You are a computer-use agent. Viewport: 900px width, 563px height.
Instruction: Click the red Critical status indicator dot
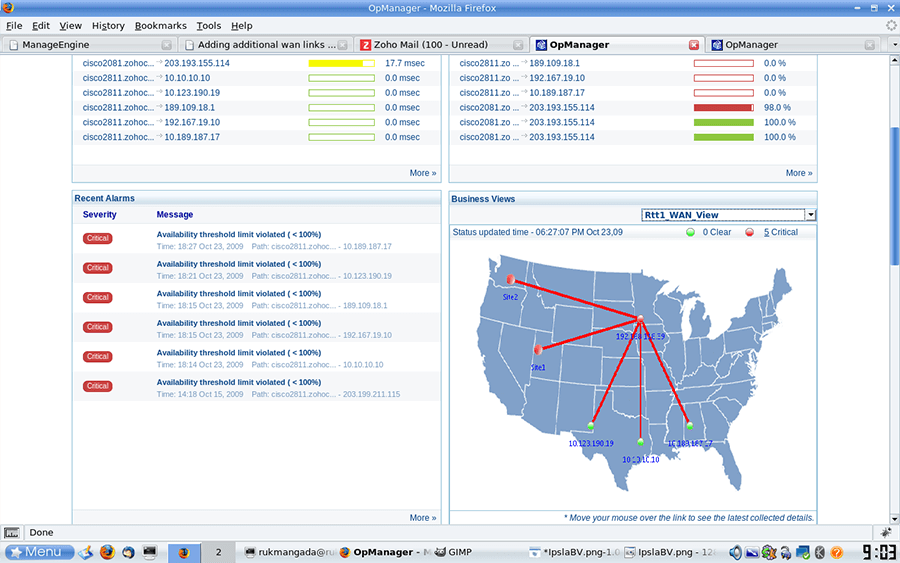pos(750,232)
